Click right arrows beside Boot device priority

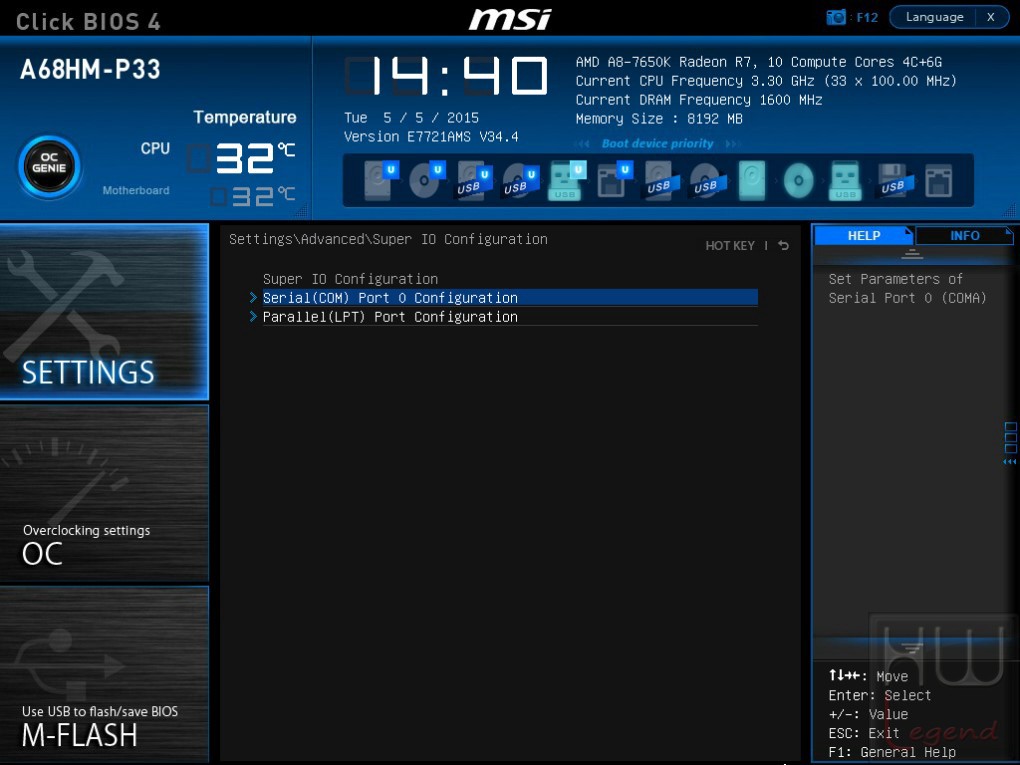click(x=732, y=144)
